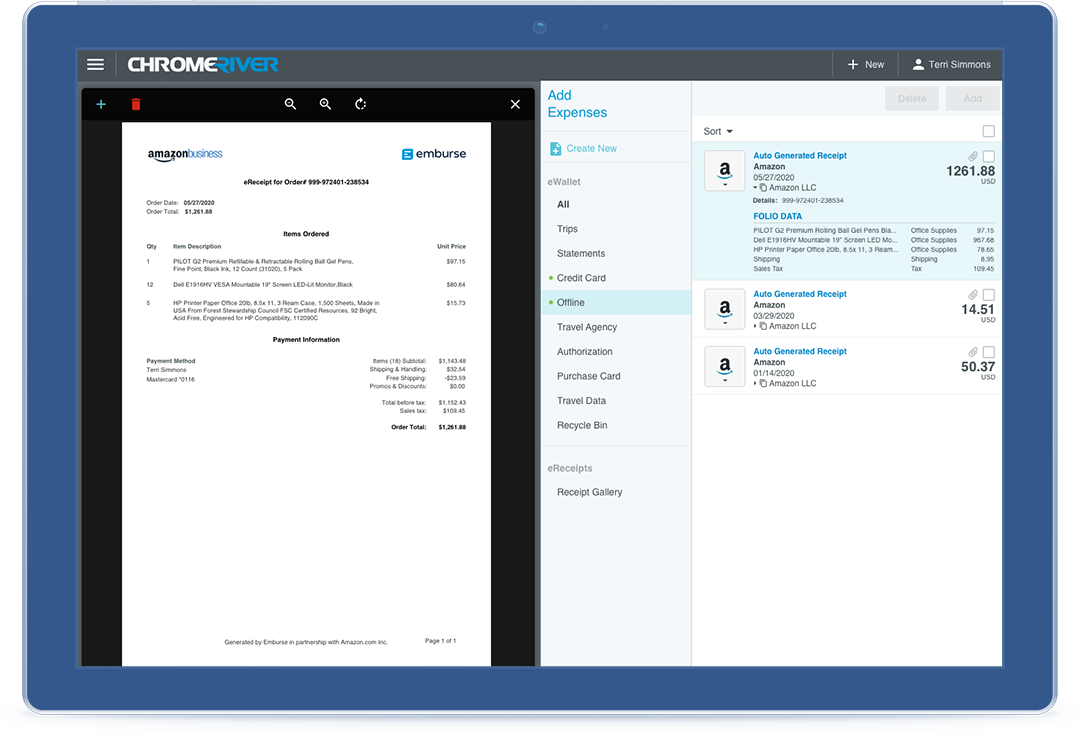The image size is (1080, 734).
Task: Click the blue plus icon in receipt viewer
Action: tap(101, 104)
